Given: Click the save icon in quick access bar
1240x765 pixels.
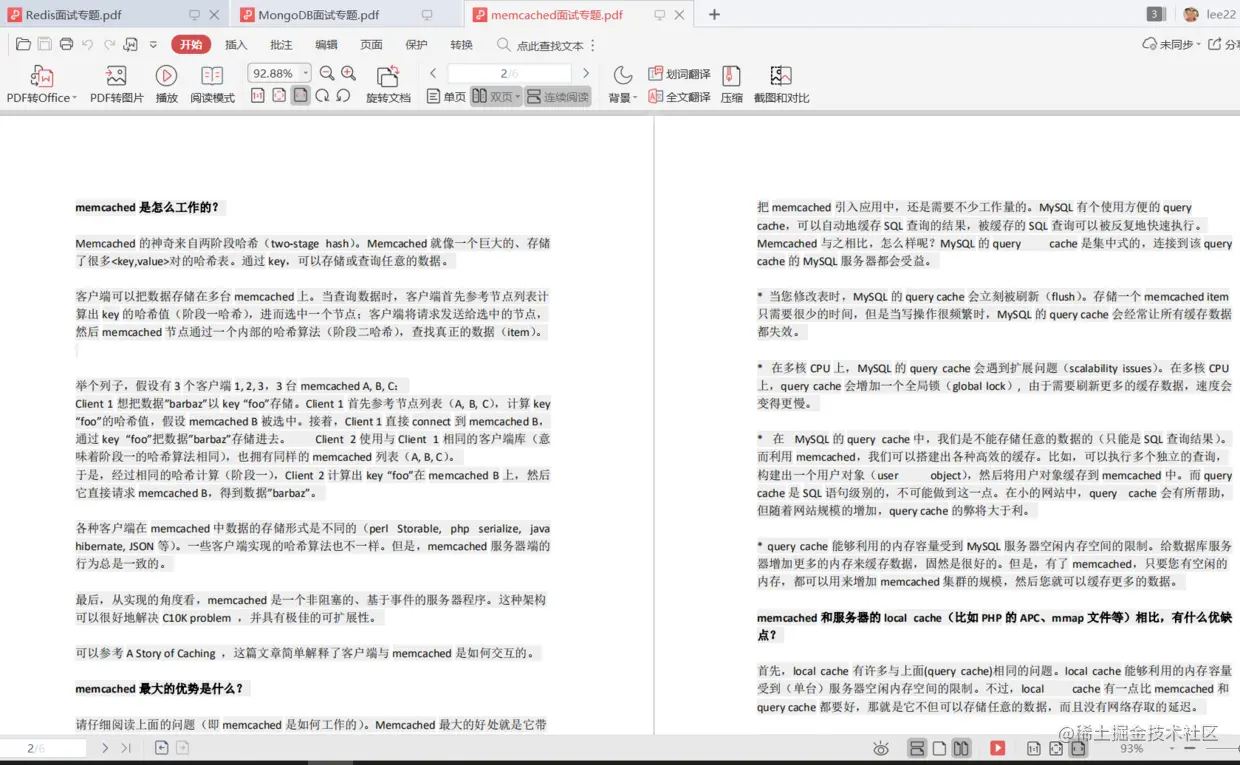Looking at the screenshot, I should point(45,45).
